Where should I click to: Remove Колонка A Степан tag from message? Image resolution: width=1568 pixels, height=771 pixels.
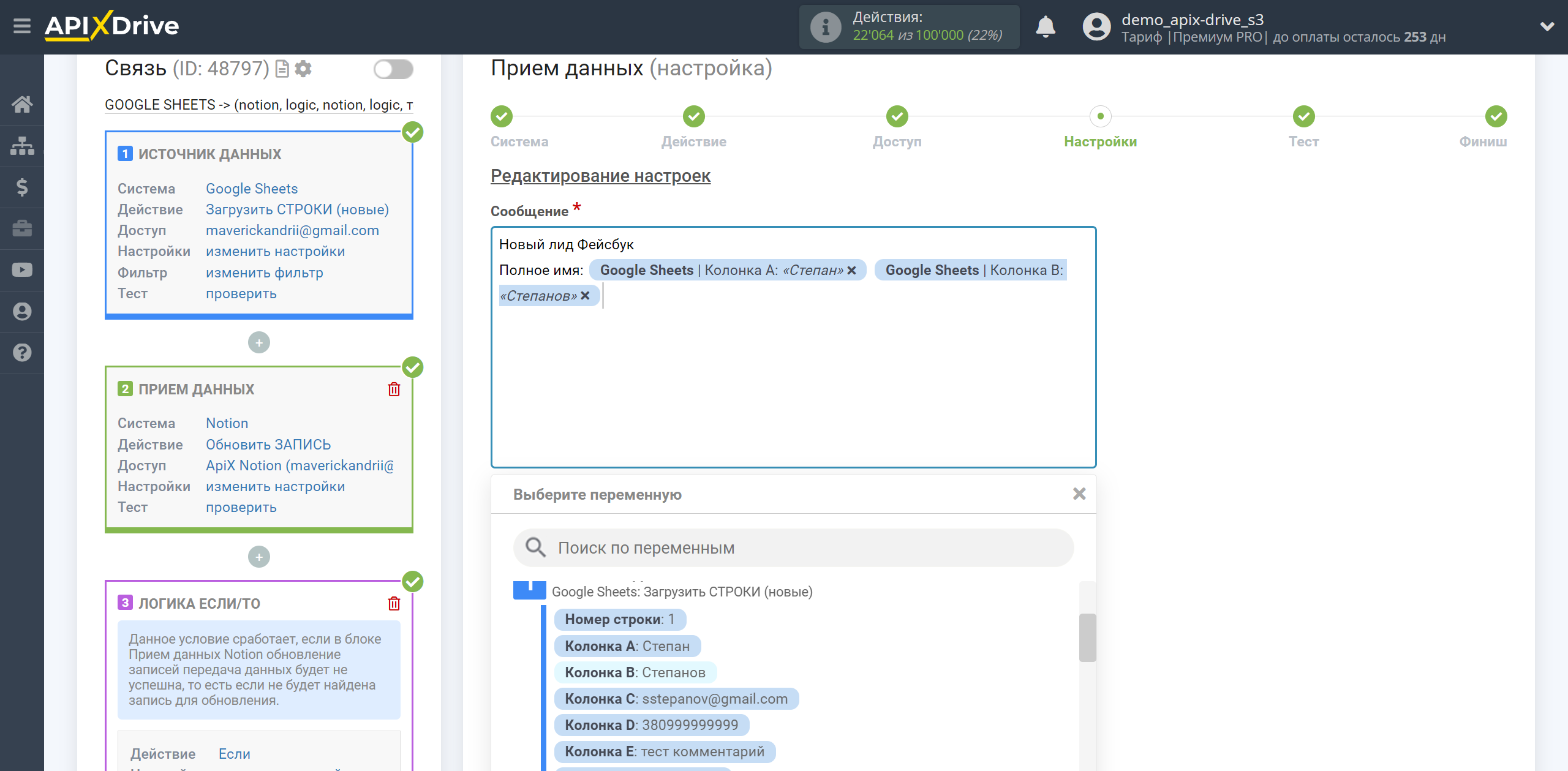[852, 270]
